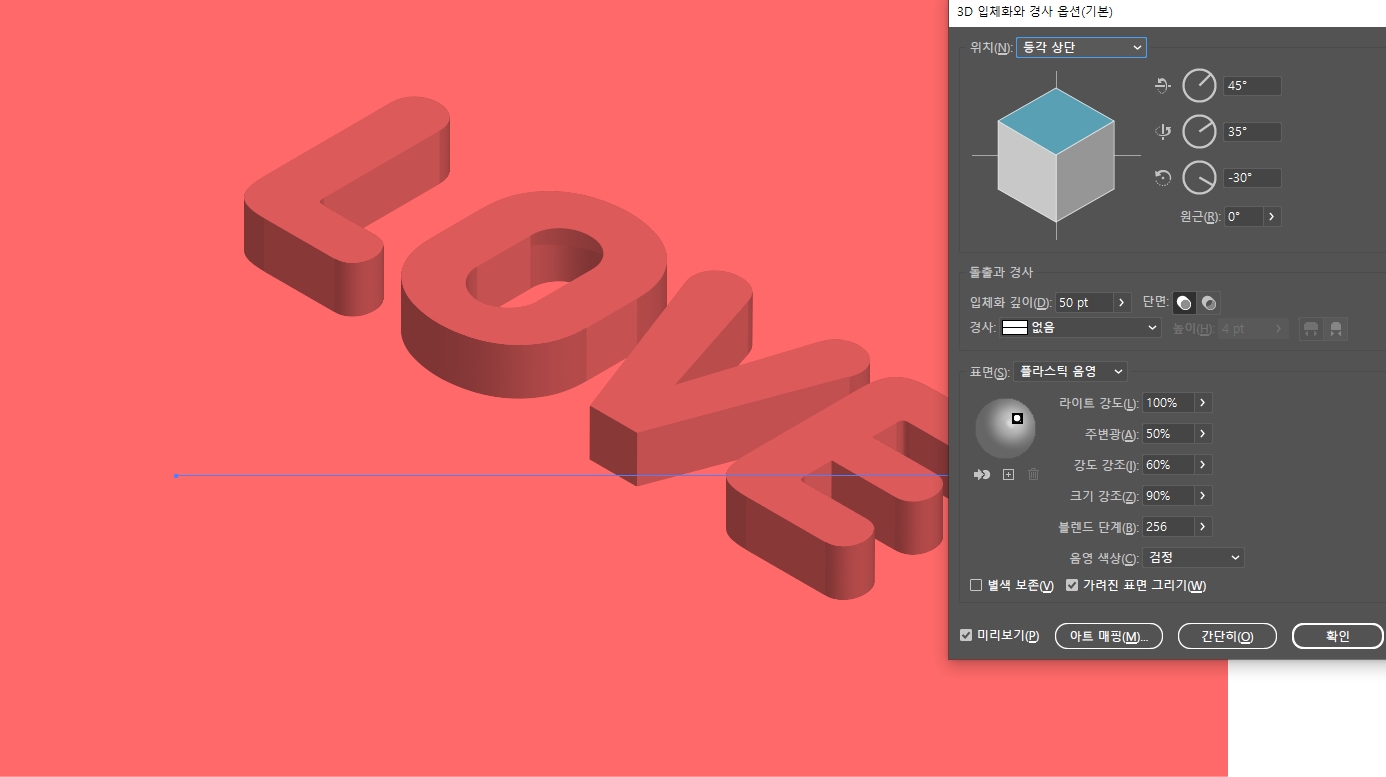Click the X-axis rotation dial
The width and height of the screenshot is (1386, 777).
pos(1200,86)
